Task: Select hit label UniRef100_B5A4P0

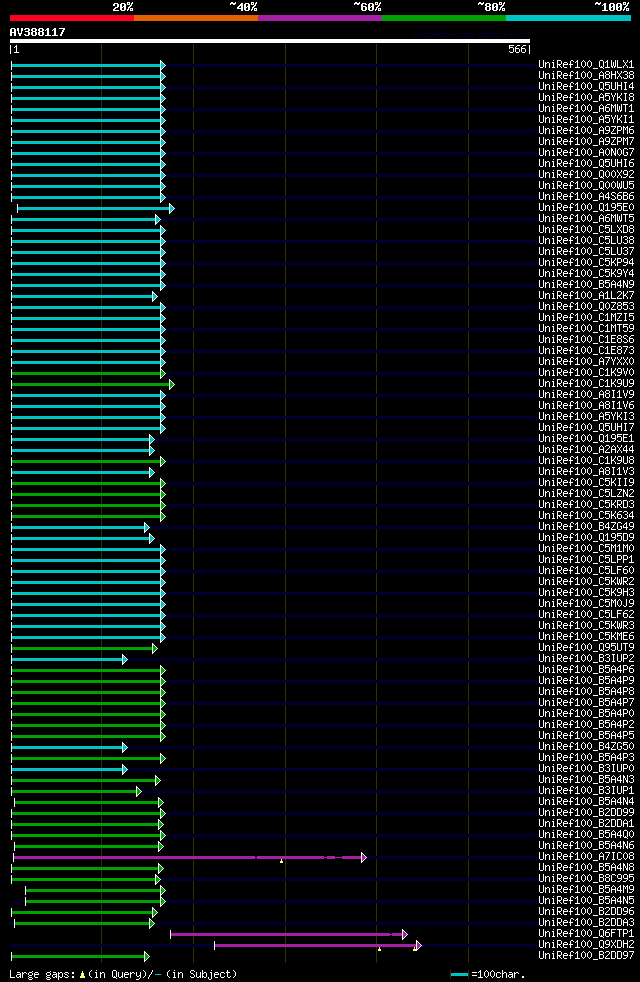Action: (x=586, y=713)
